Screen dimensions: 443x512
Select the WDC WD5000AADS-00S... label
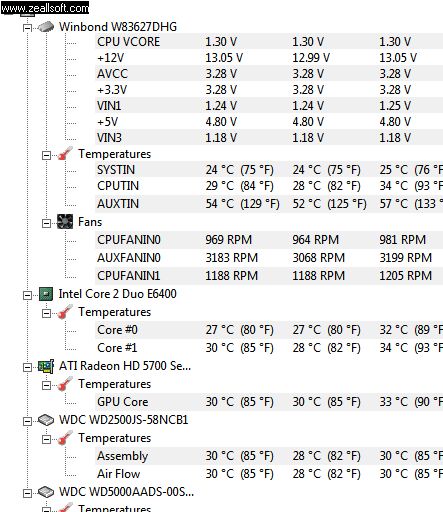126,492
